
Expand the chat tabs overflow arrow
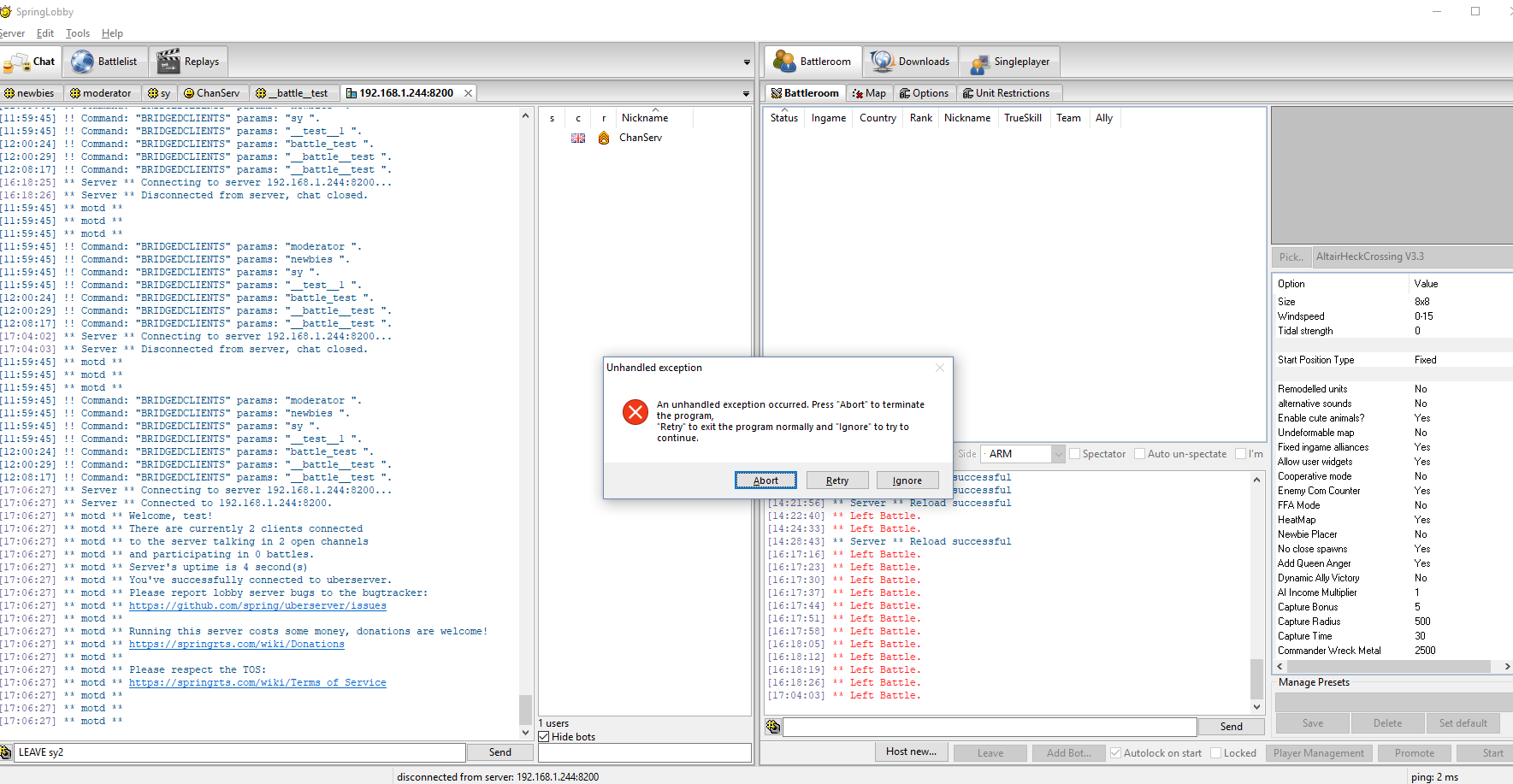pos(745,92)
